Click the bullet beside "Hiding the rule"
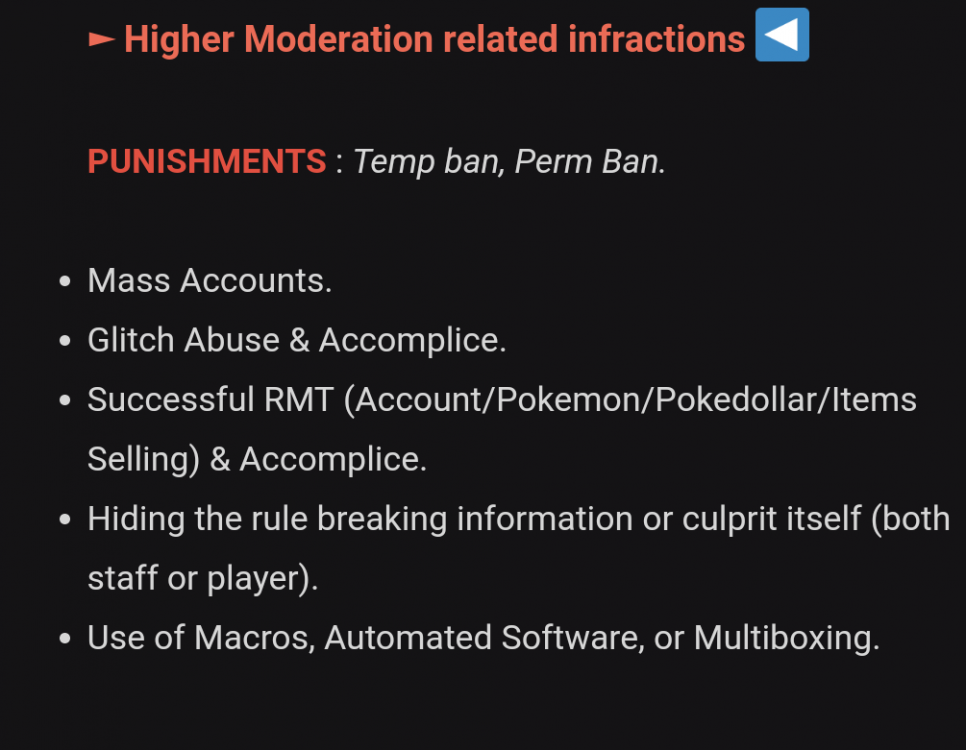The width and height of the screenshot is (966, 750). [65, 520]
